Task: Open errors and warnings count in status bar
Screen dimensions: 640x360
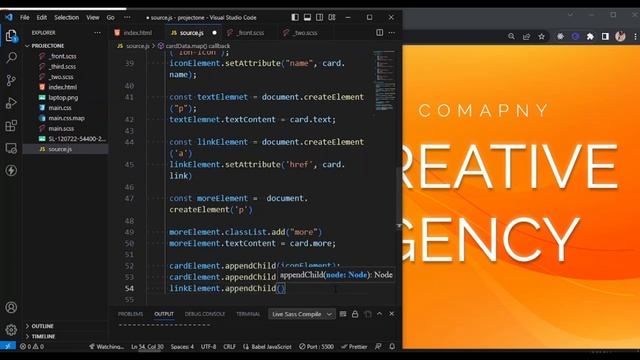Action: pyautogui.click(x=32, y=347)
